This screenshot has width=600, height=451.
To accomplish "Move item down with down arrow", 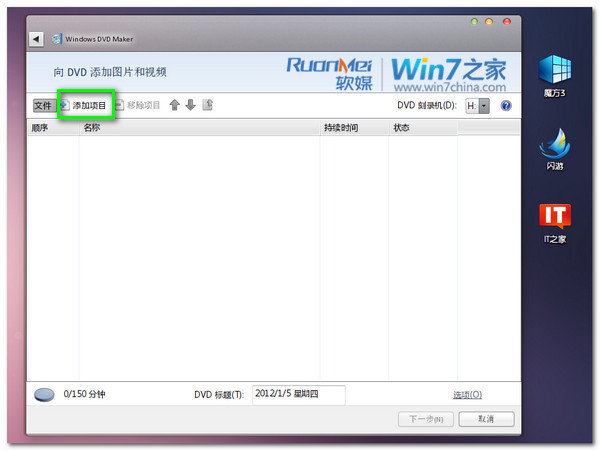I will point(191,105).
